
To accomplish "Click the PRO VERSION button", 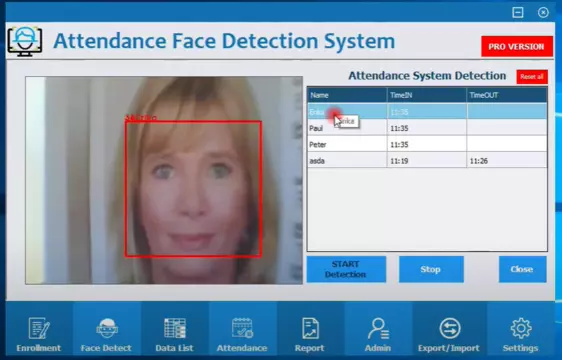I will pyautogui.click(x=516, y=46).
